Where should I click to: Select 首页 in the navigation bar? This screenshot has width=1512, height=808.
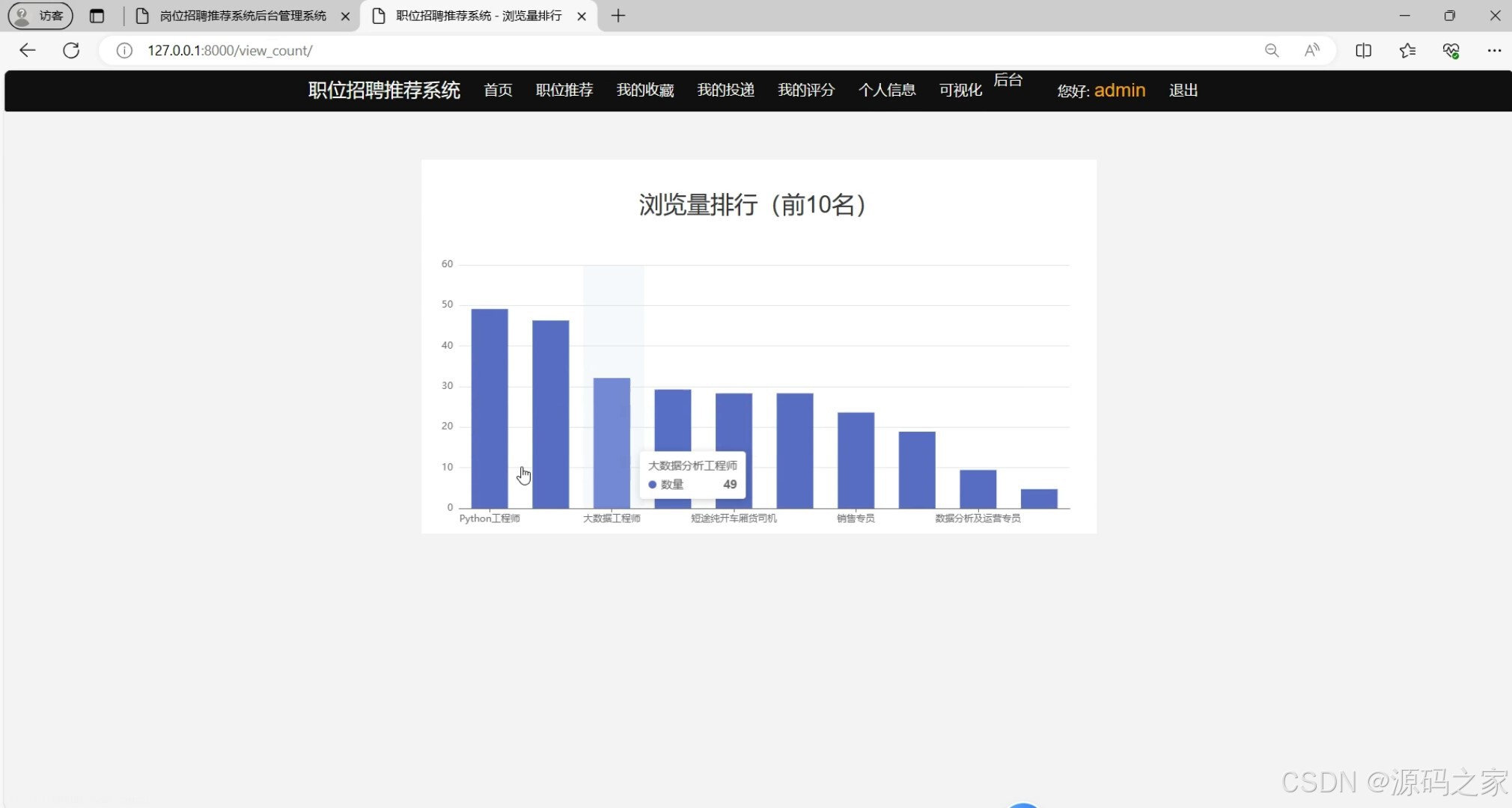[x=497, y=90]
